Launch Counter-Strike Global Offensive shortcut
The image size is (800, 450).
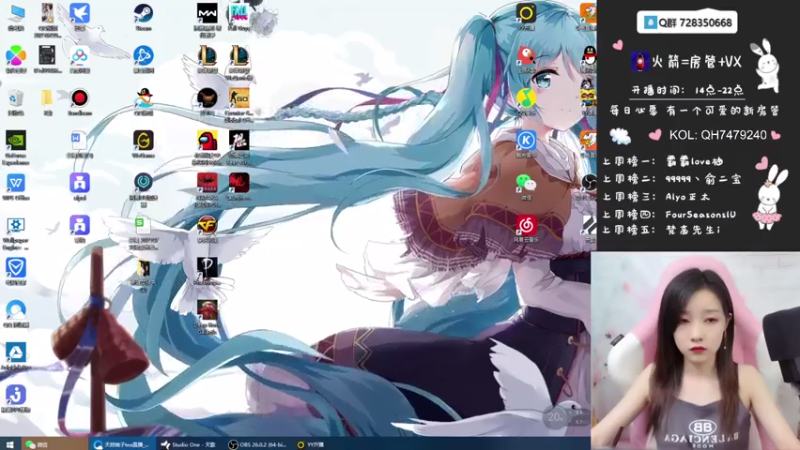(x=239, y=98)
